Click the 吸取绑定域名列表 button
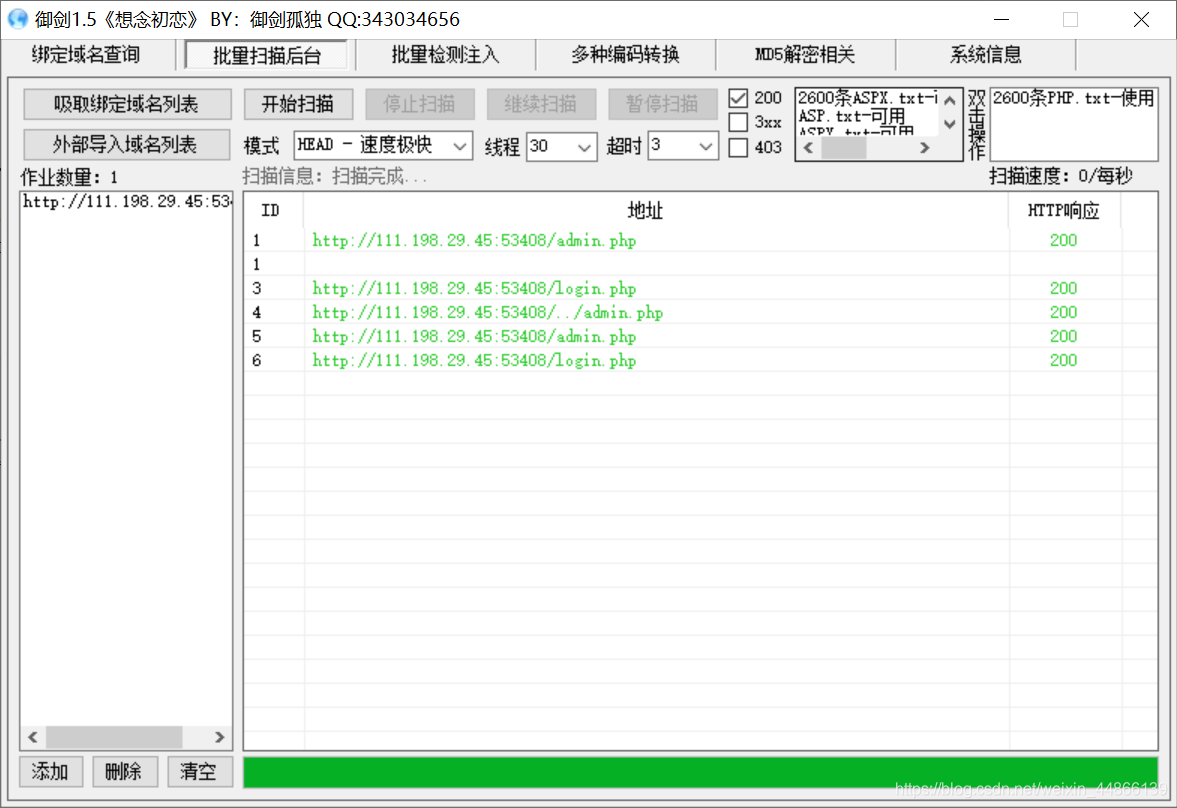This screenshot has height=808, width=1177. (127, 104)
